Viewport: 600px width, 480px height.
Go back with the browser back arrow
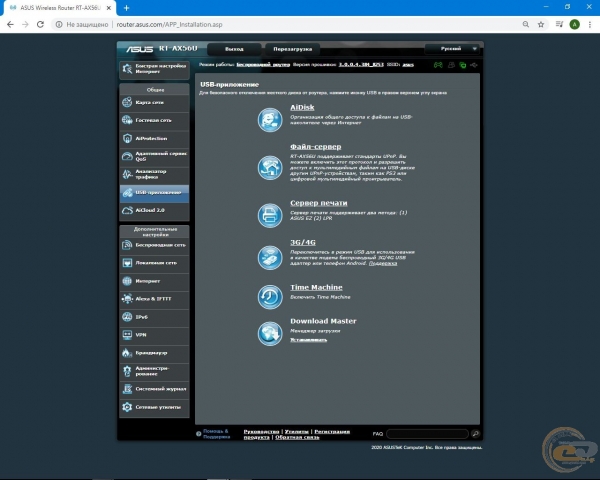[x=10, y=24]
